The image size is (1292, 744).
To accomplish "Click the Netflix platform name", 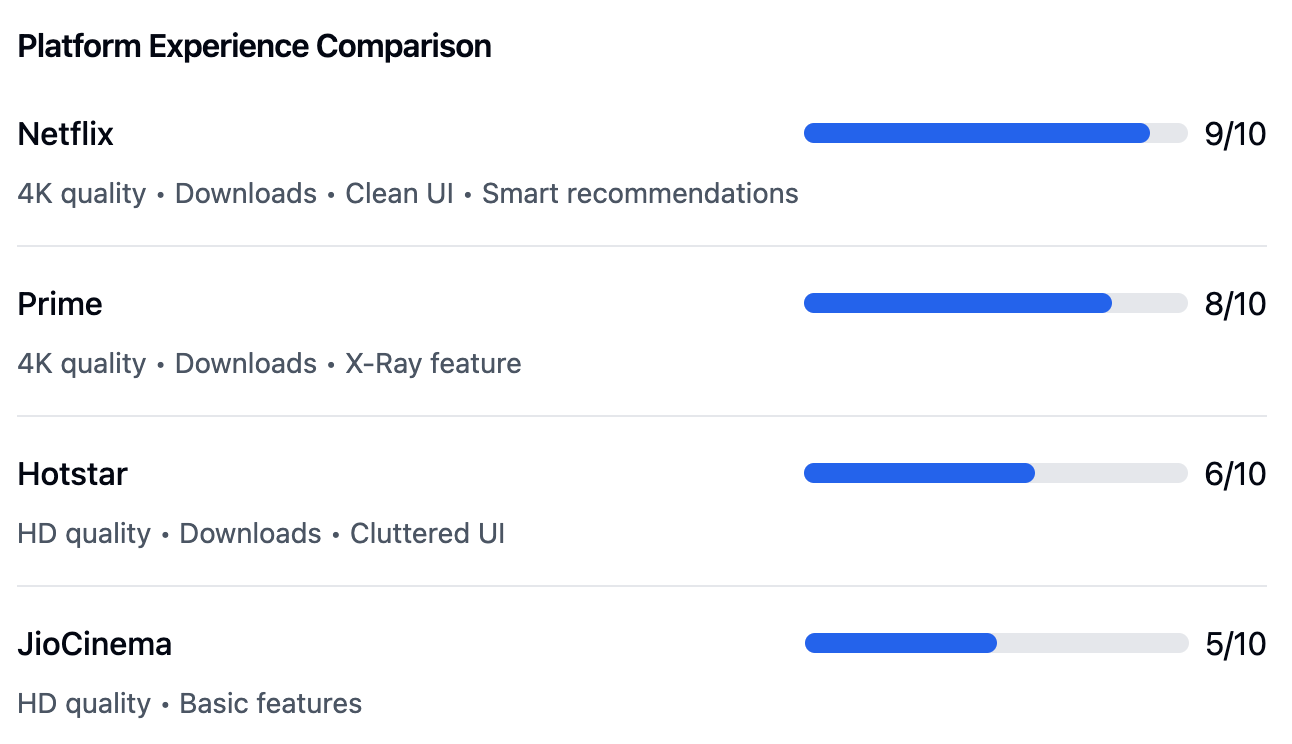I will (x=66, y=134).
